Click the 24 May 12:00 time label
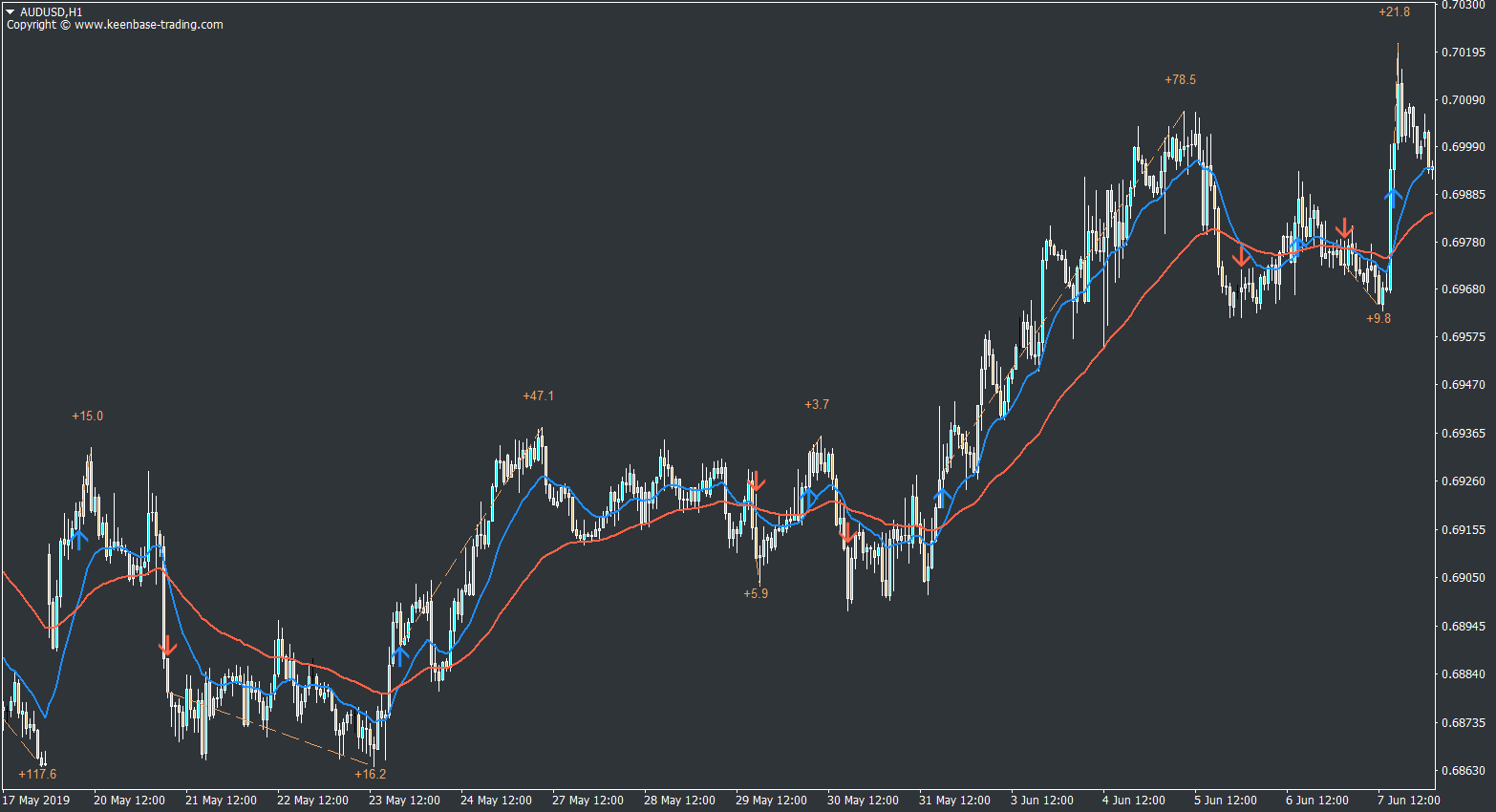The width and height of the screenshot is (1496, 812). click(496, 801)
